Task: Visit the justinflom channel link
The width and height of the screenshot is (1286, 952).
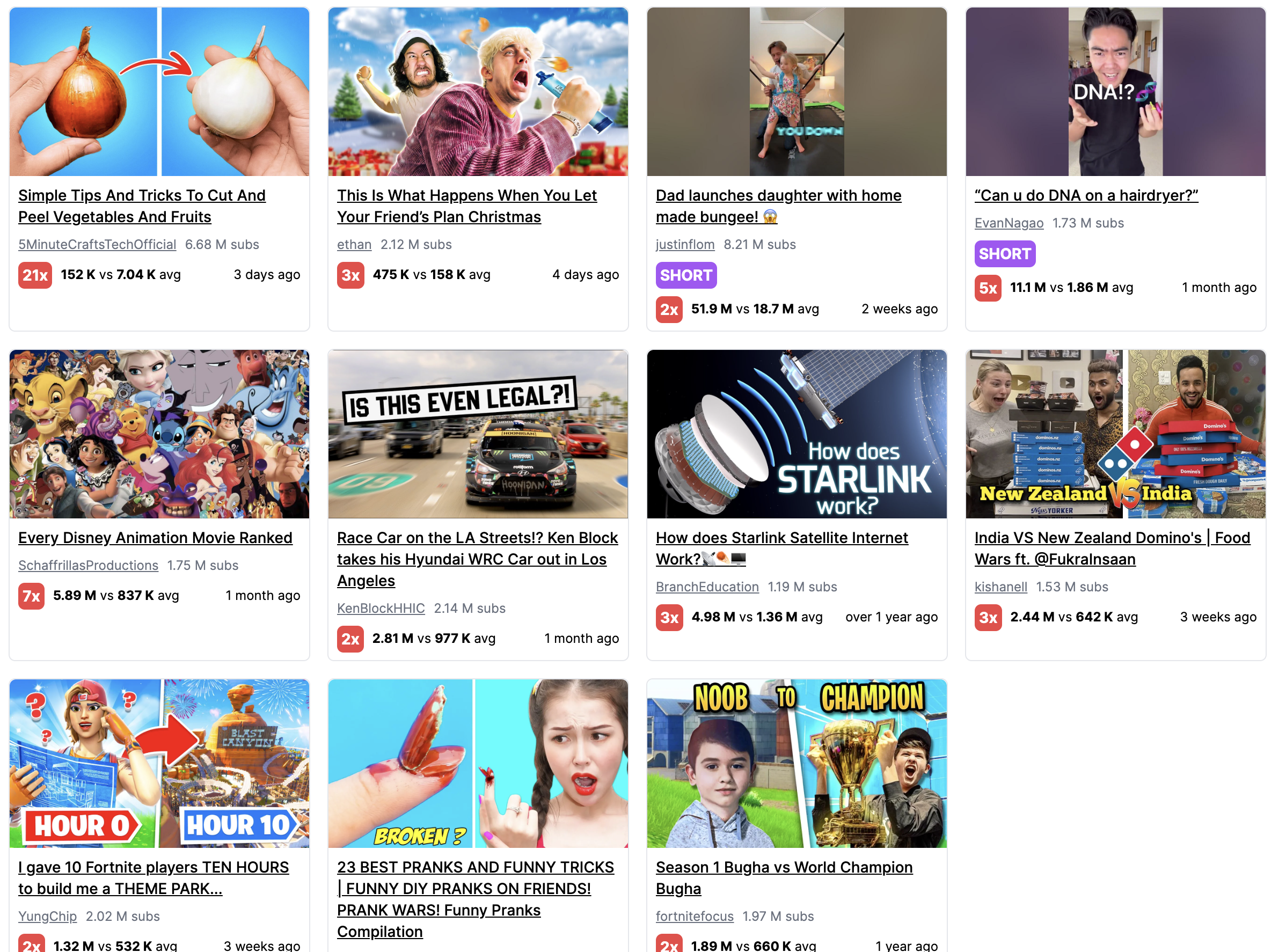Action: tap(685, 244)
